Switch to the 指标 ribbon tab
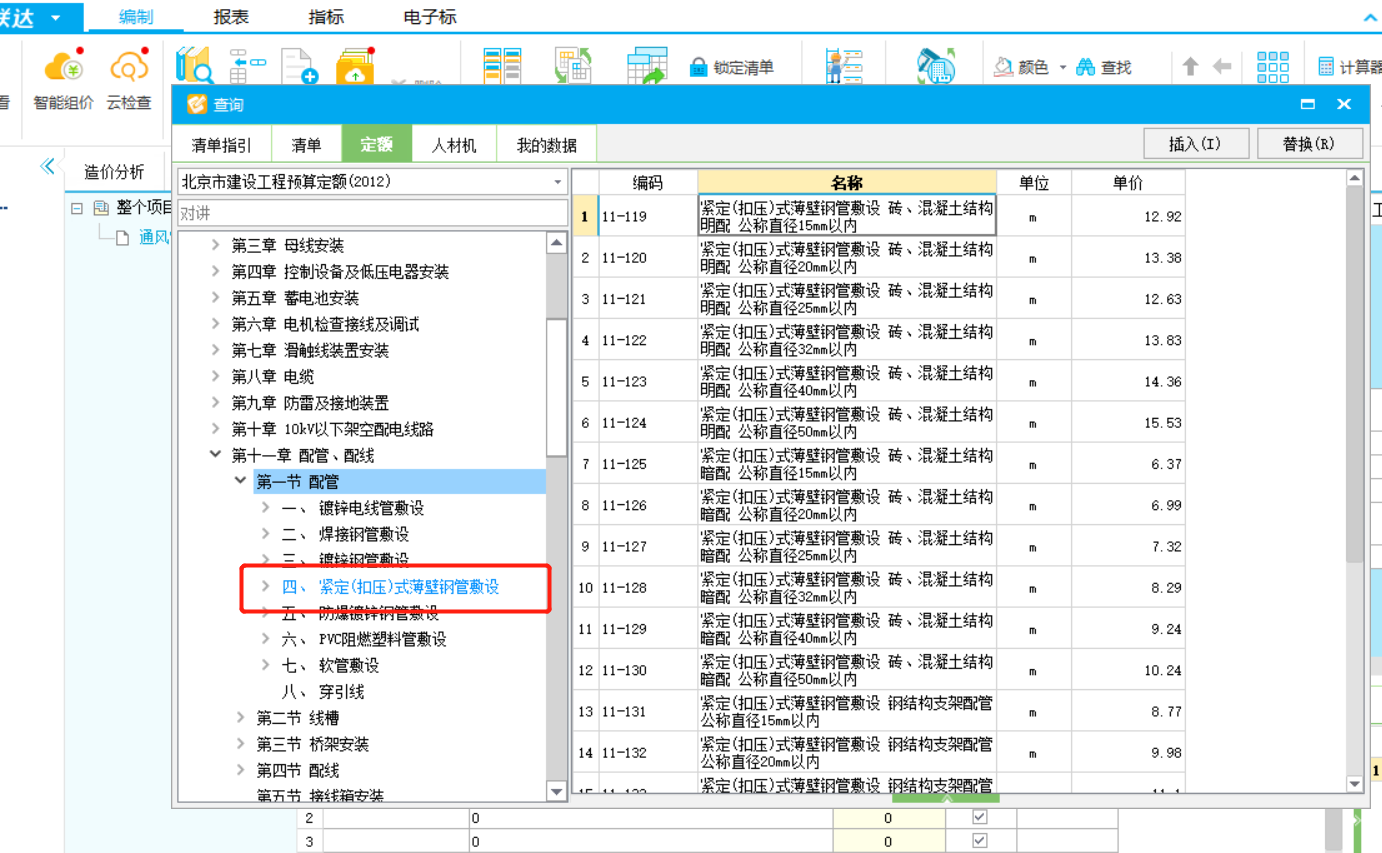This screenshot has width=1382, height=853. pos(326,18)
